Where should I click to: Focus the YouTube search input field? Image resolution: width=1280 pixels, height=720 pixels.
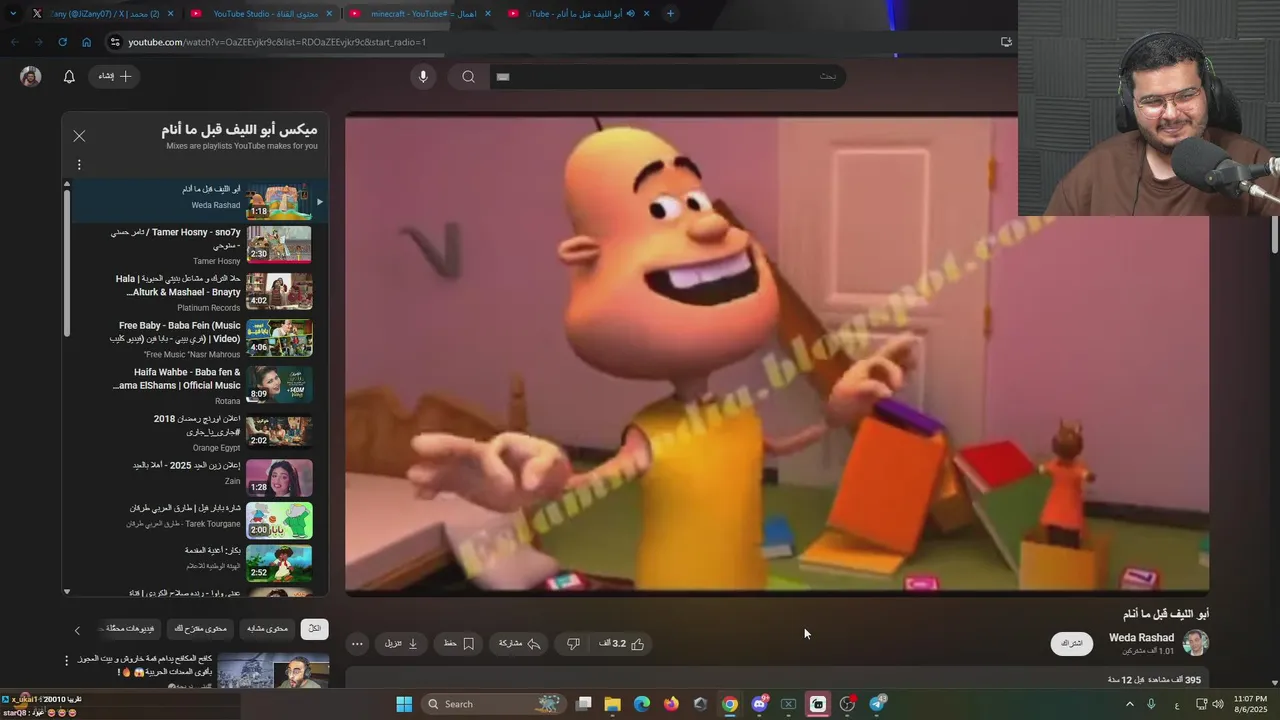(667, 77)
